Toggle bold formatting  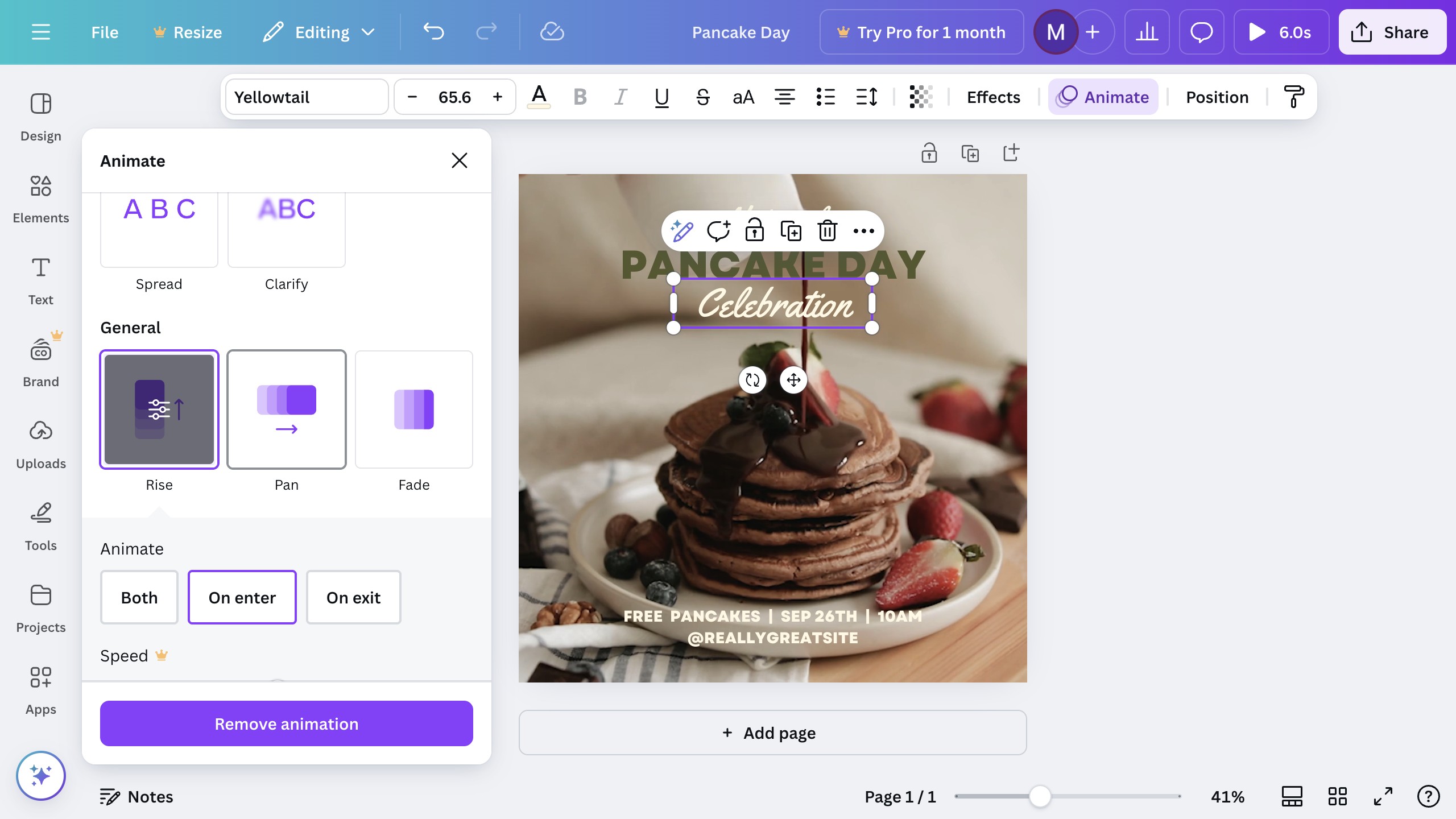click(580, 97)
